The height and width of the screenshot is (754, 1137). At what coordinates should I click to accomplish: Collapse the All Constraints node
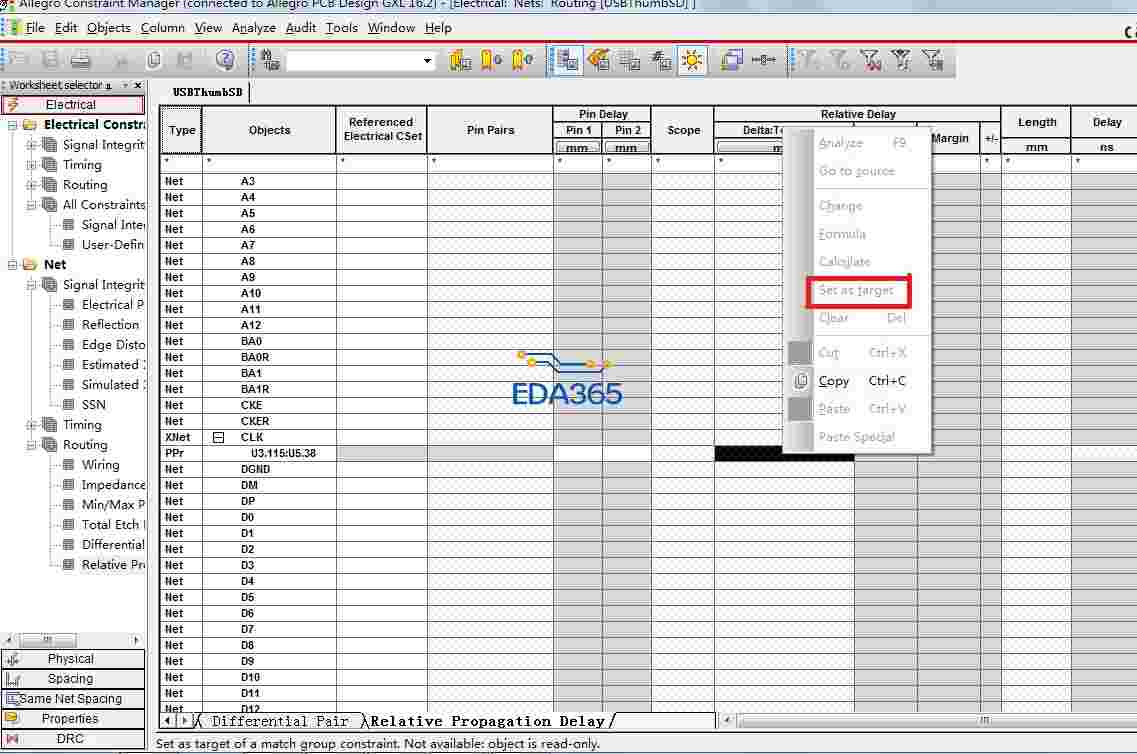pyautogui.click(x=31, y=205)
